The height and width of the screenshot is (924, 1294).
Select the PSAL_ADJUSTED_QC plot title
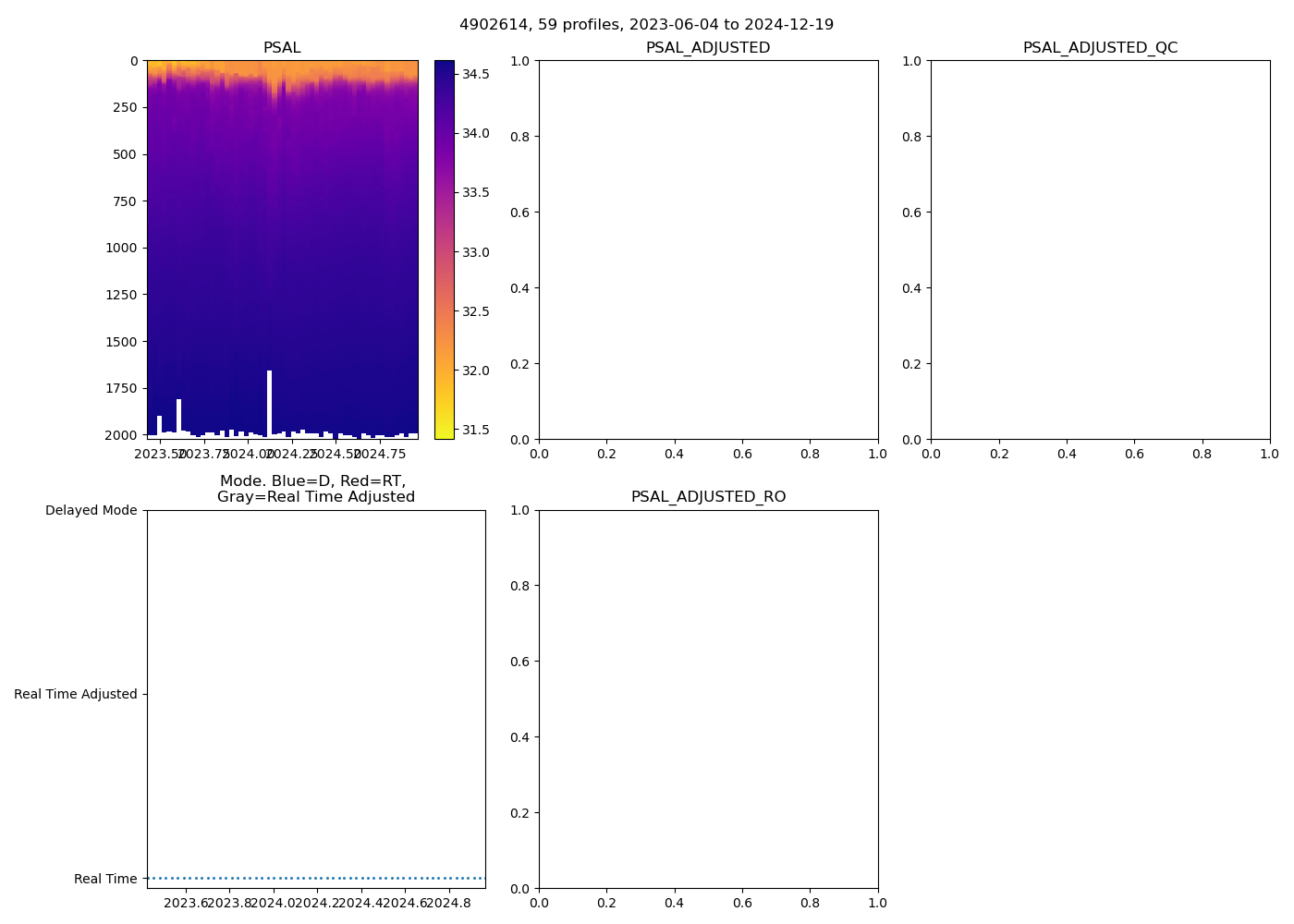[x=1100, y=48]
